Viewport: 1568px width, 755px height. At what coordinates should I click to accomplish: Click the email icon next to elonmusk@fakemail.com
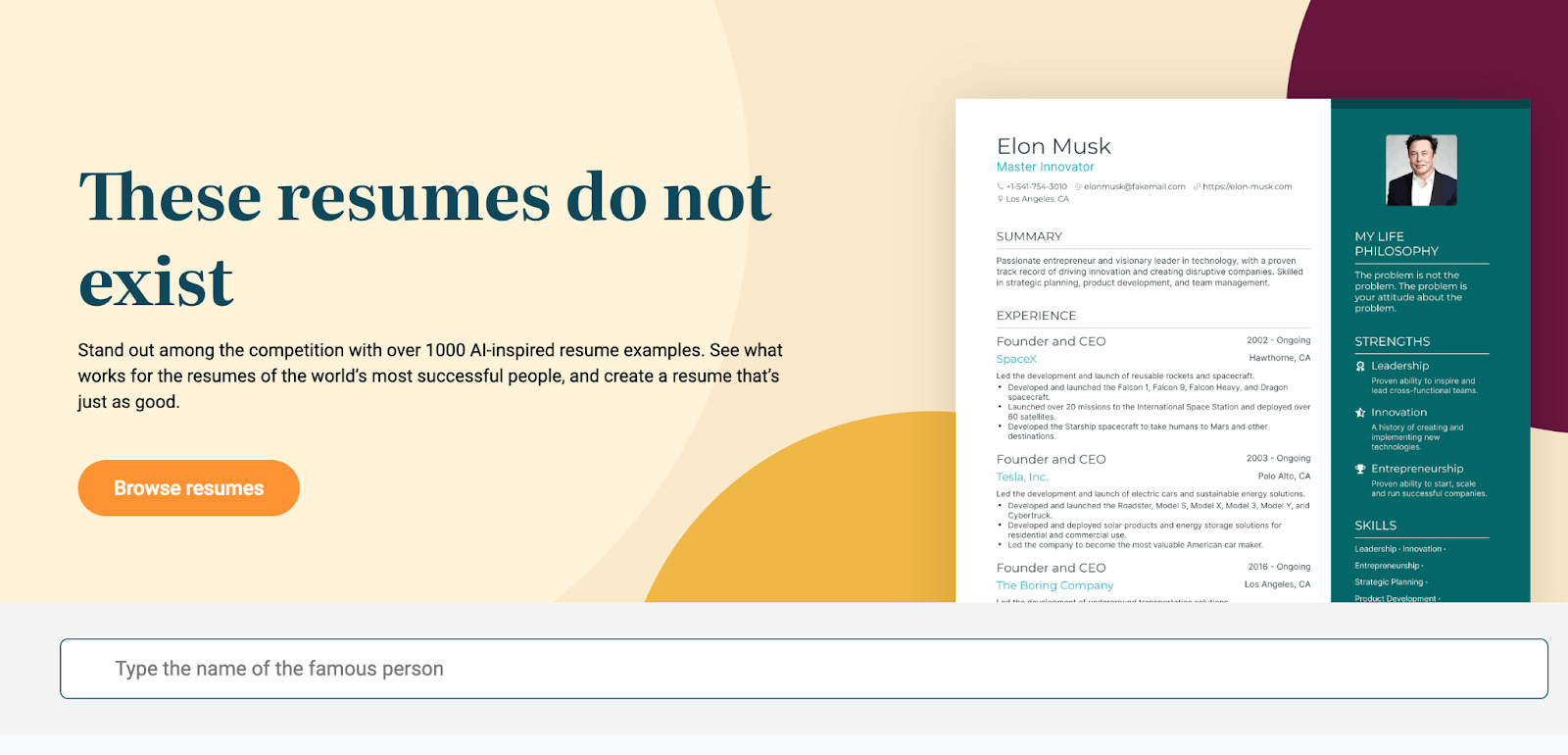coord(1078,186)
